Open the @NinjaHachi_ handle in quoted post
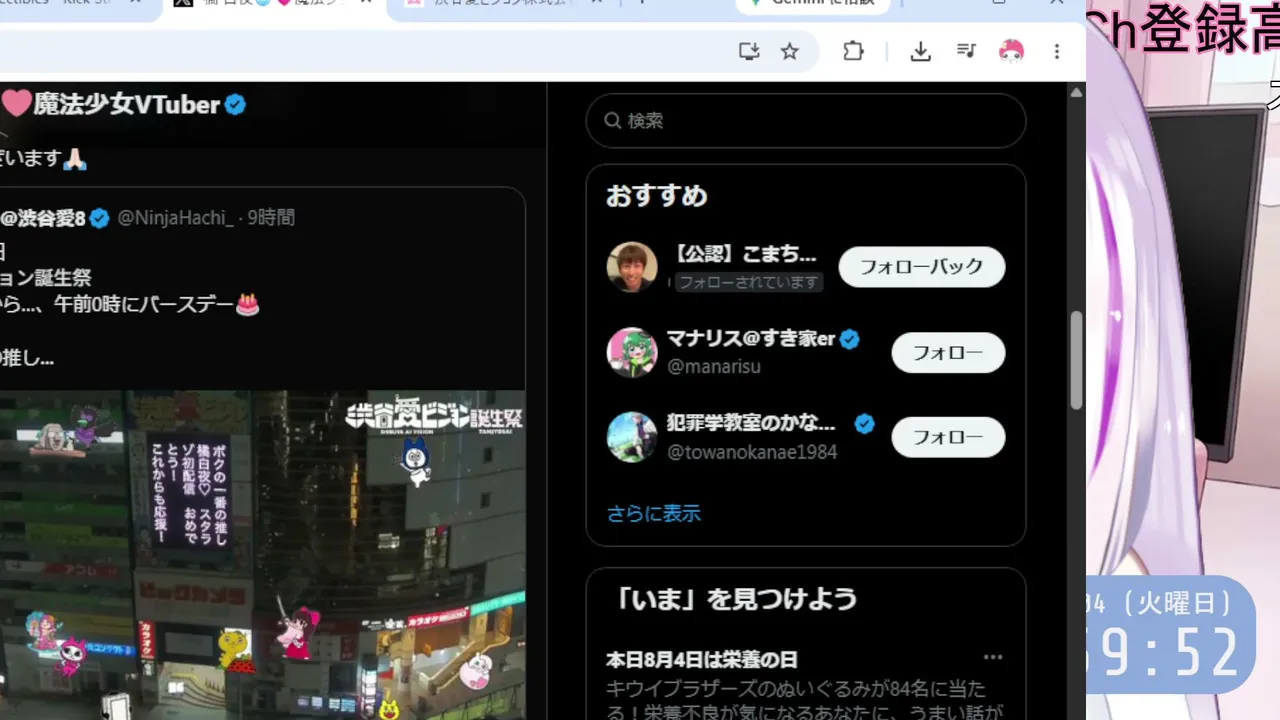Image resolution: width=1280 pixels, height=720 pixels. coord(175,218)
